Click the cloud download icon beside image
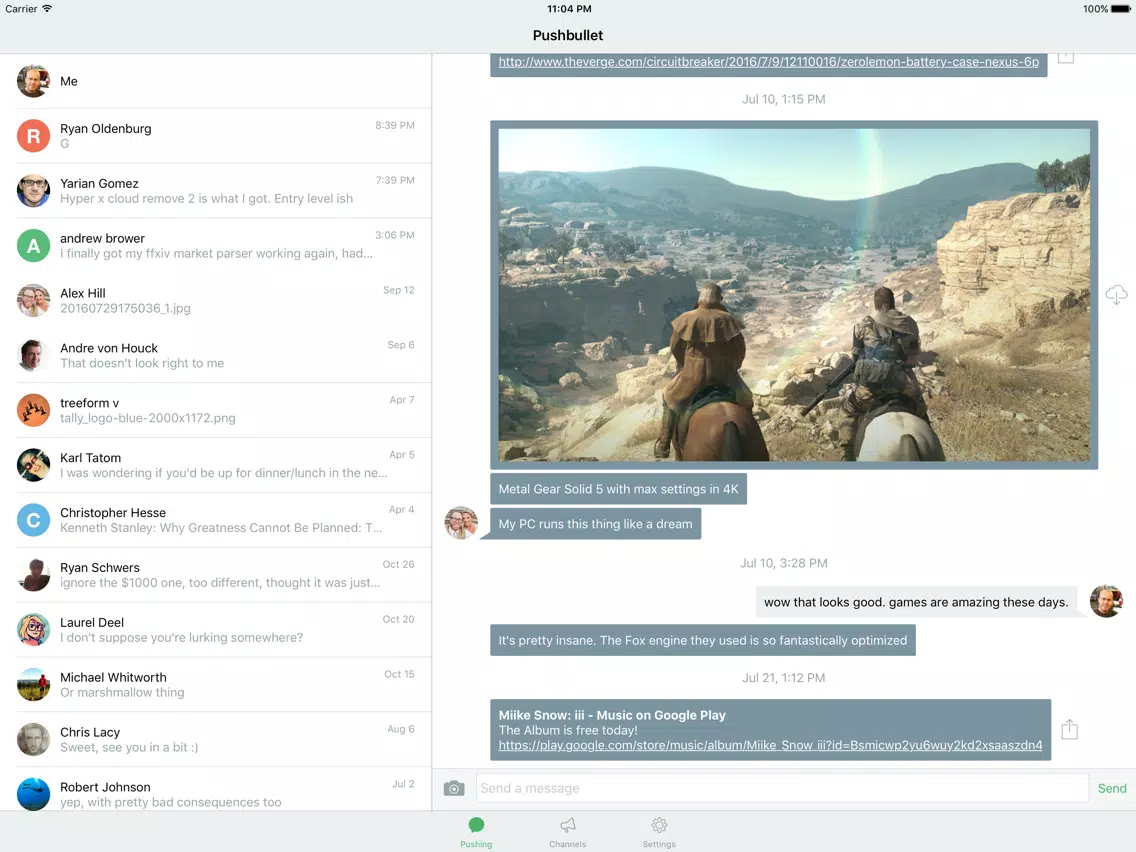 click(1116, 294)
